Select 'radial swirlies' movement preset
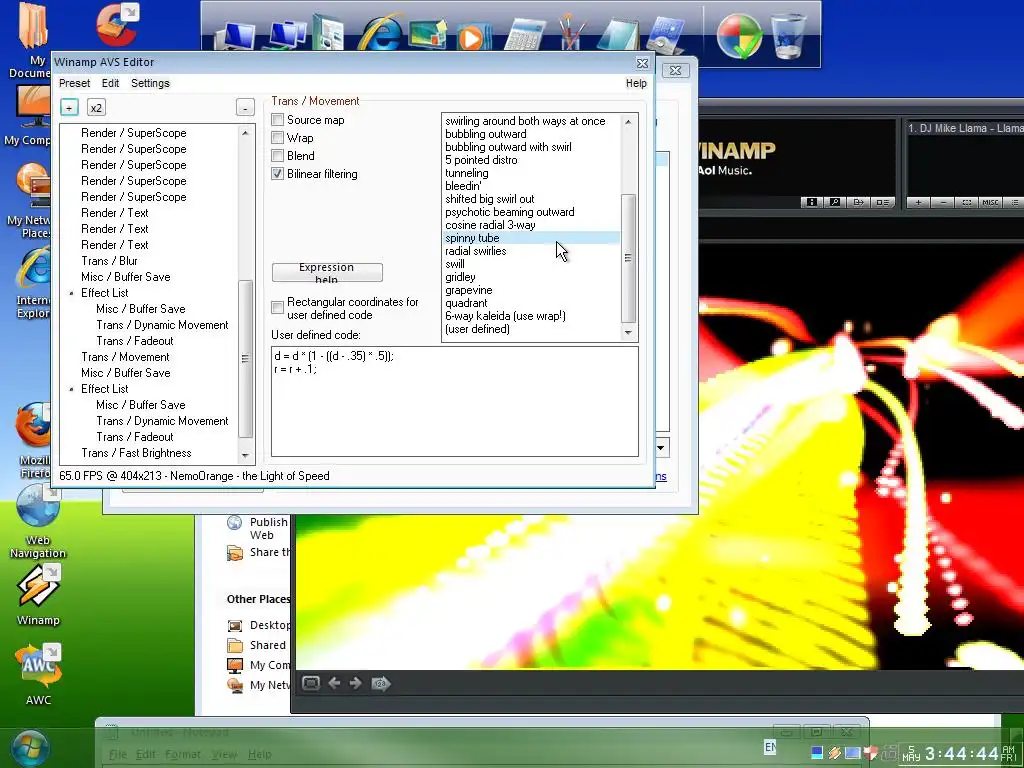Screen dimensions: 1024x768 (x=475, y=251)
